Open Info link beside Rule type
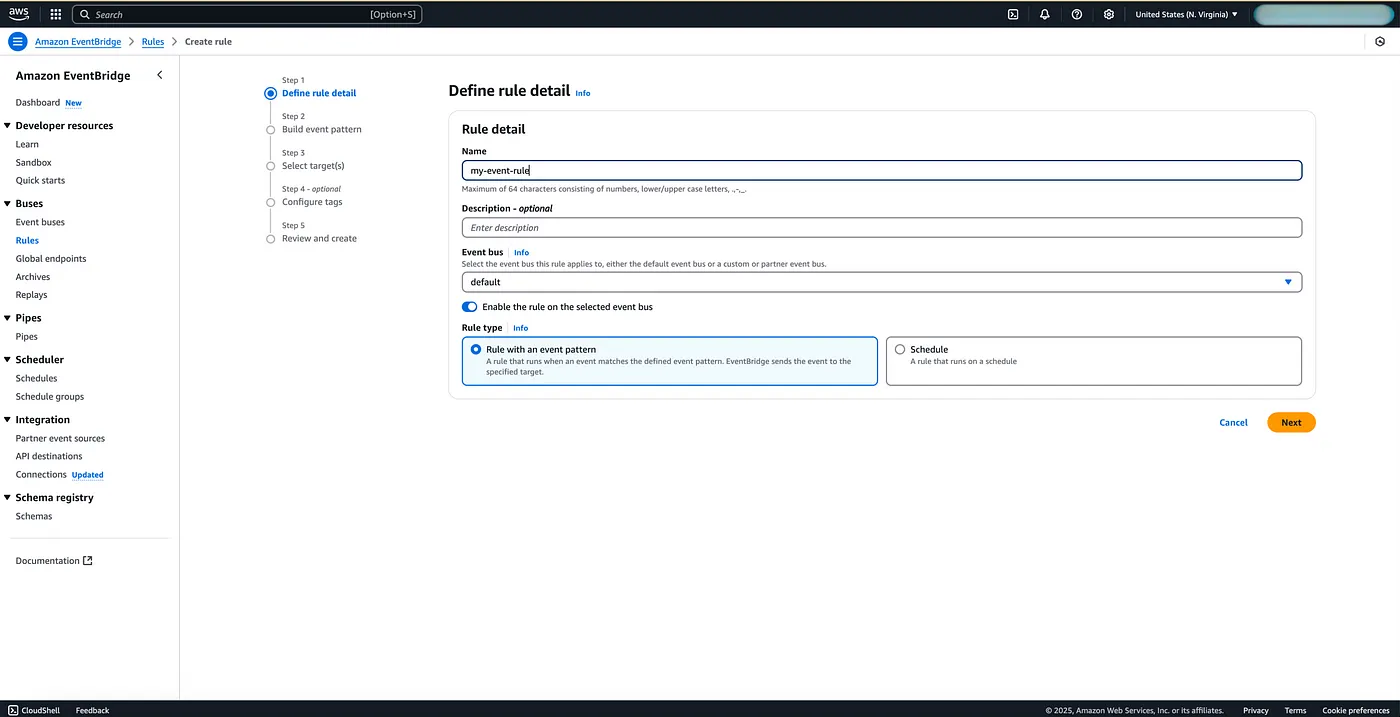 (520, 328)
